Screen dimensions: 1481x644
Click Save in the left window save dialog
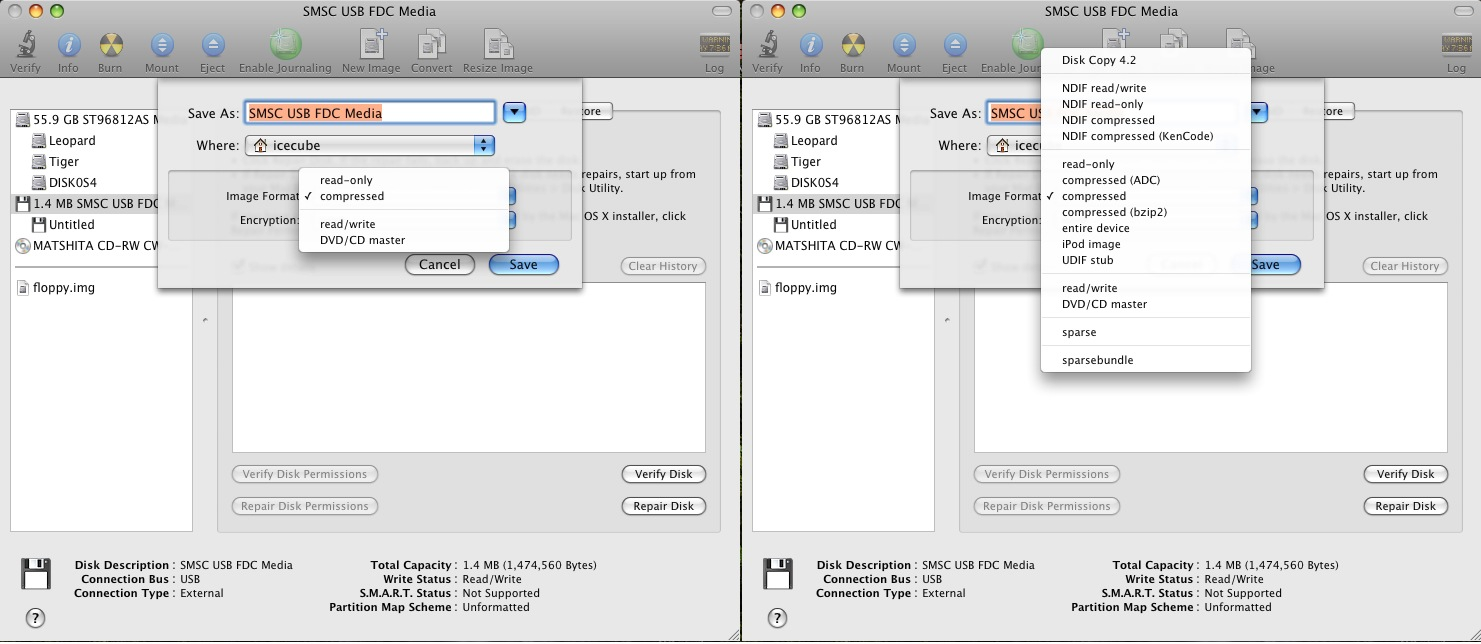pos(523,265)
